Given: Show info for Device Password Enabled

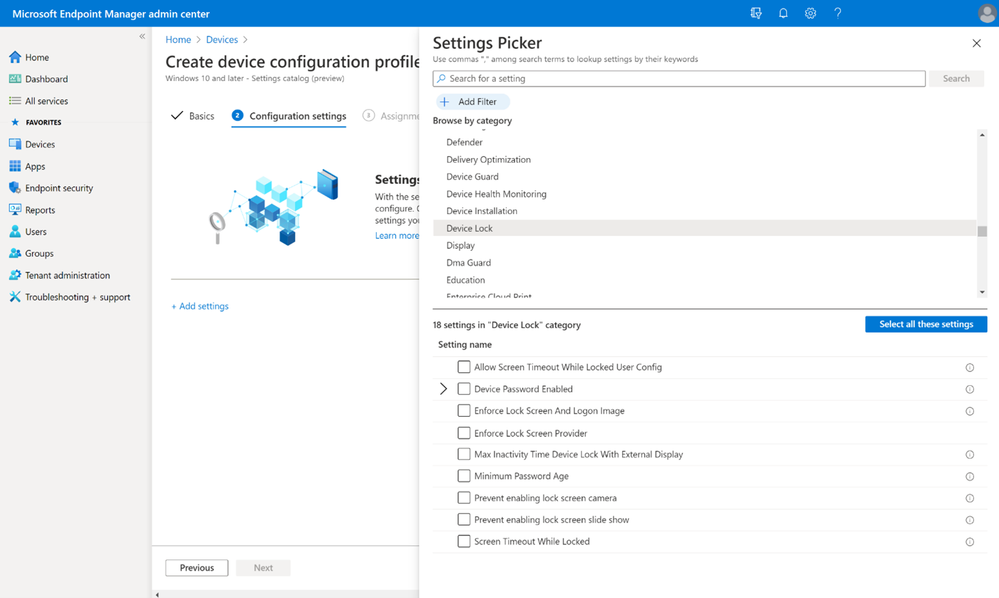Looking at the screenshot, I should tap(970, 389).
